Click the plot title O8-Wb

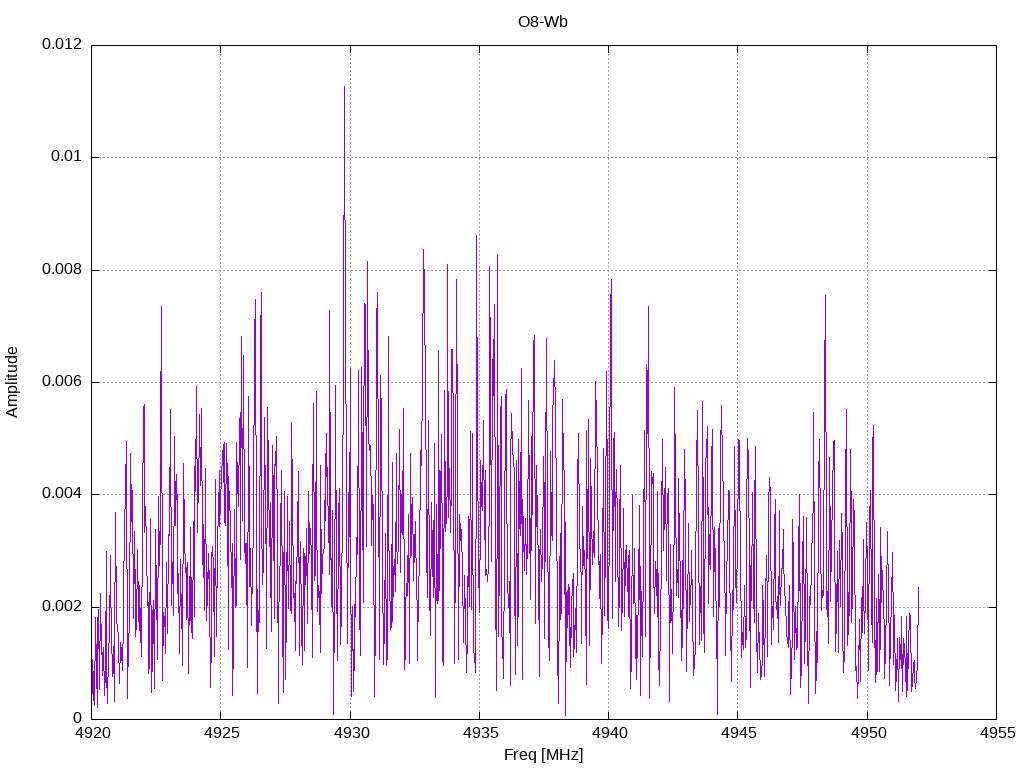tap(543, 22)
